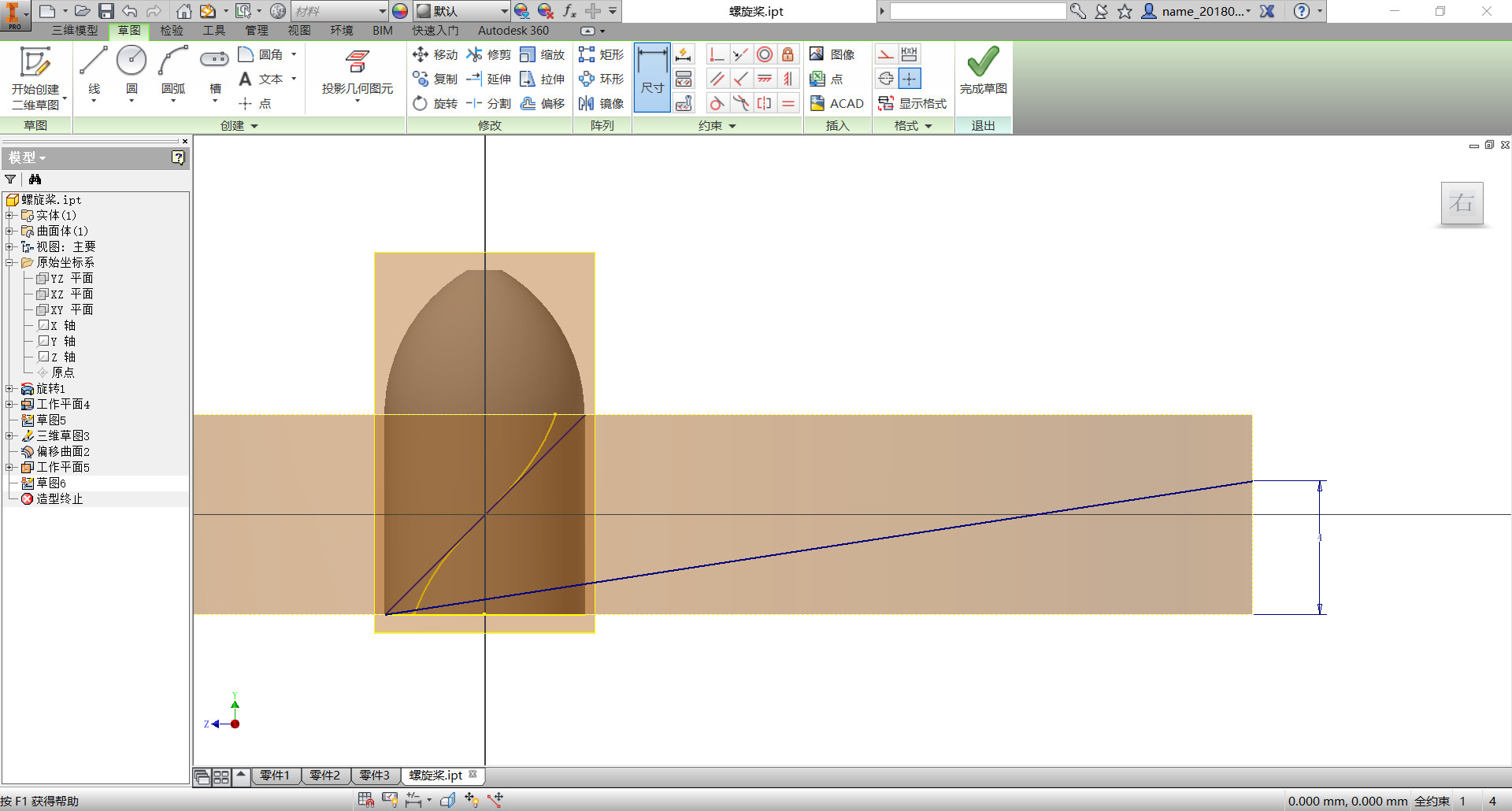Open the appearance color wheel picker
This screenshot has width=1512, height=811.
400,11
